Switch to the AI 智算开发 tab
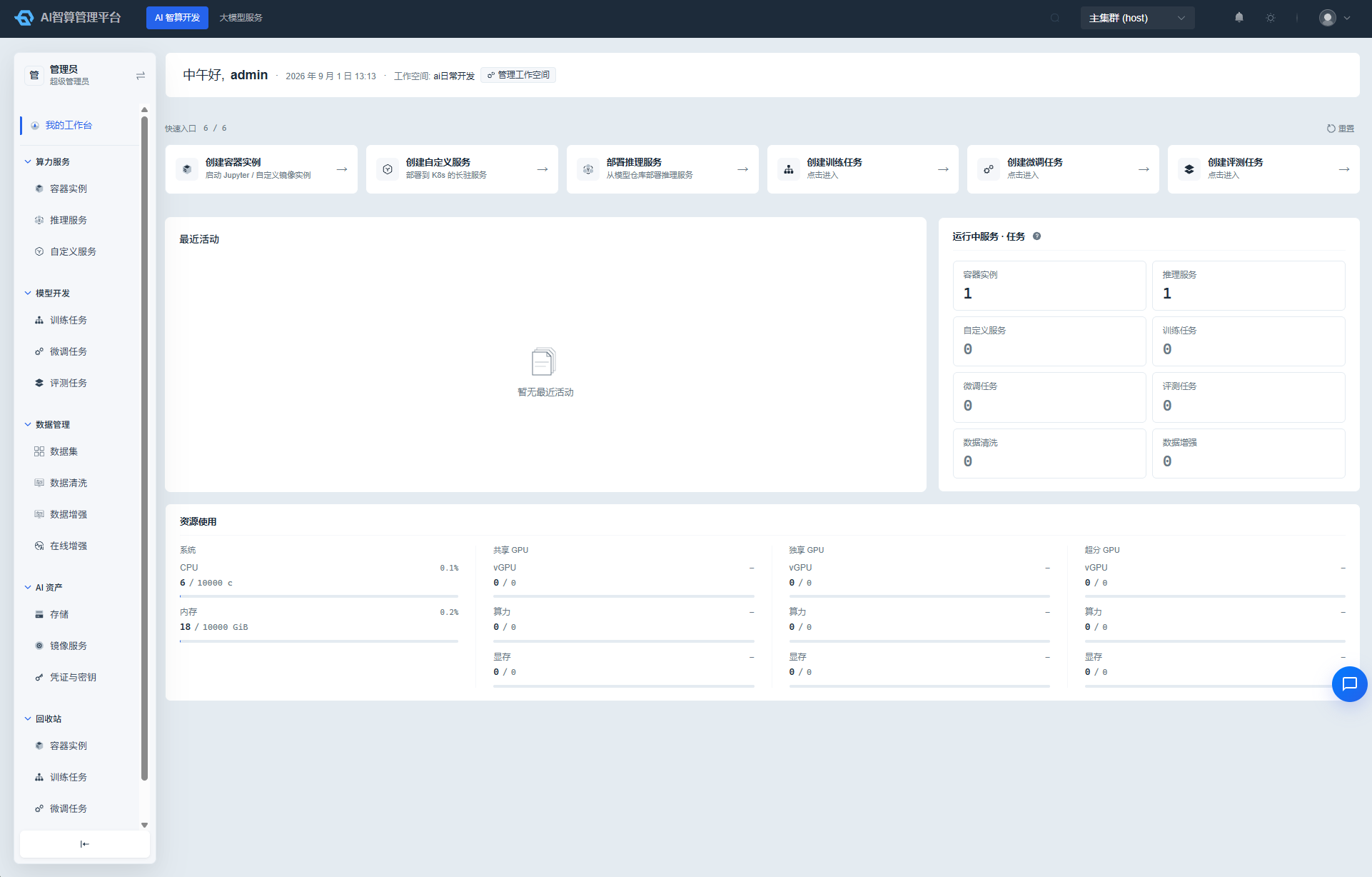This screenshot has height=877, width=1372. 177,18
